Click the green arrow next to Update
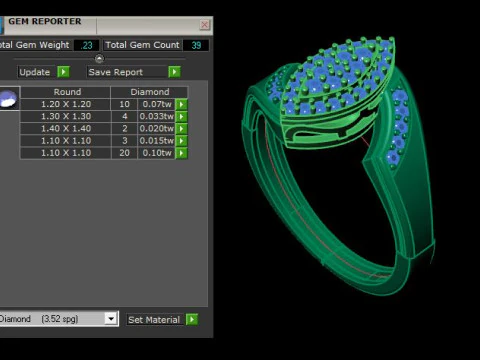The width and height of the screenshot is (480, 360). click(63, 72)
